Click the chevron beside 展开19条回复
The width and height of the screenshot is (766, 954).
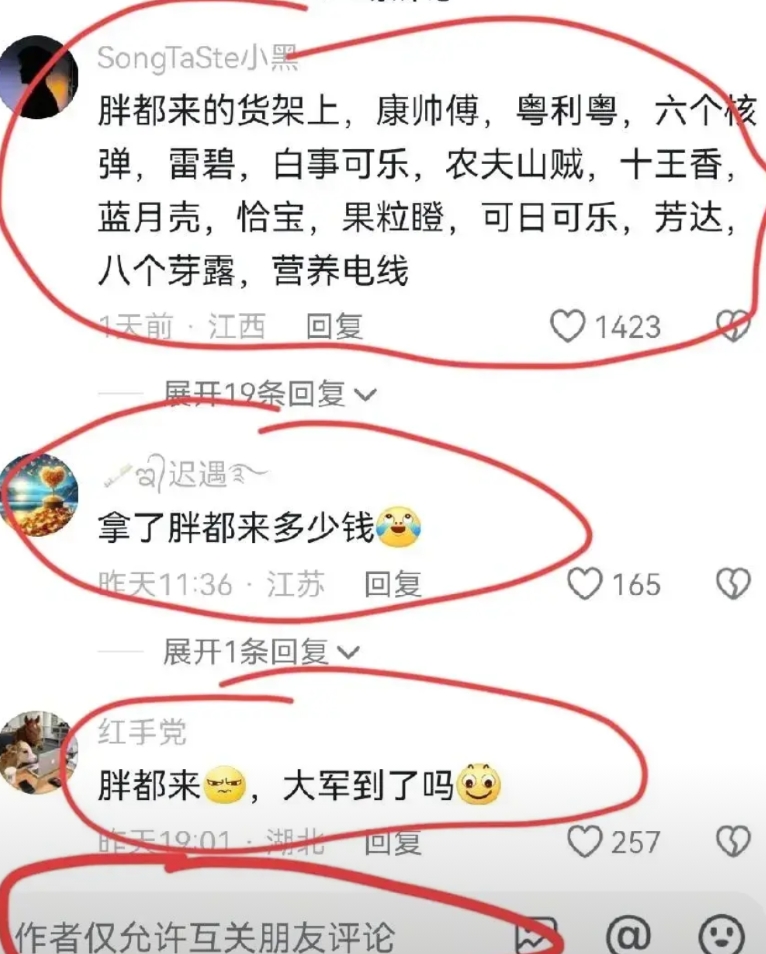pos(365,395)
